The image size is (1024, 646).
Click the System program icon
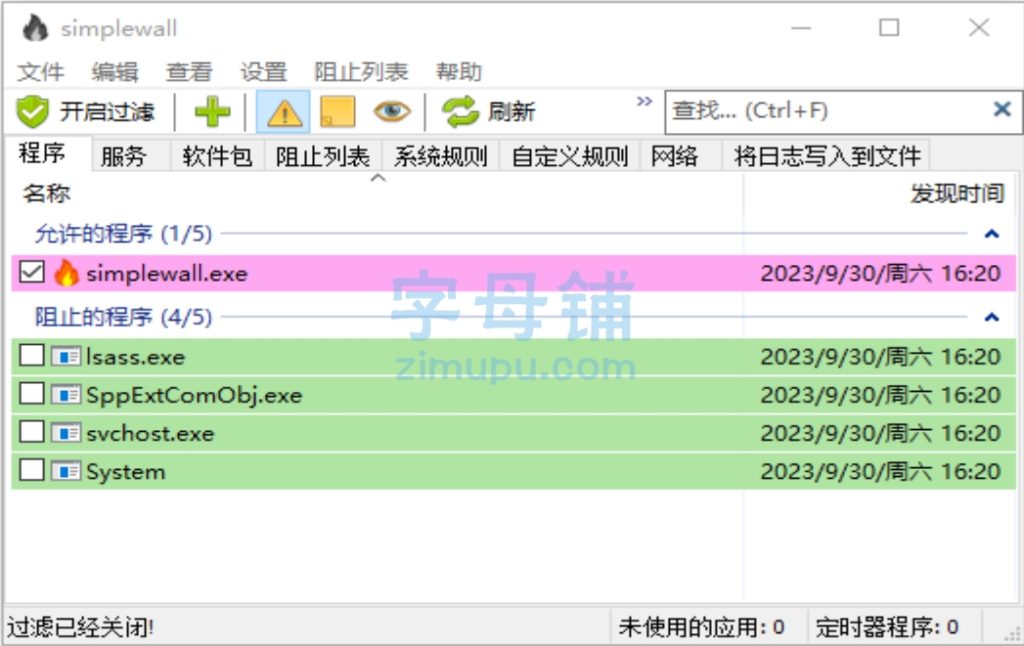click(66, 471)
